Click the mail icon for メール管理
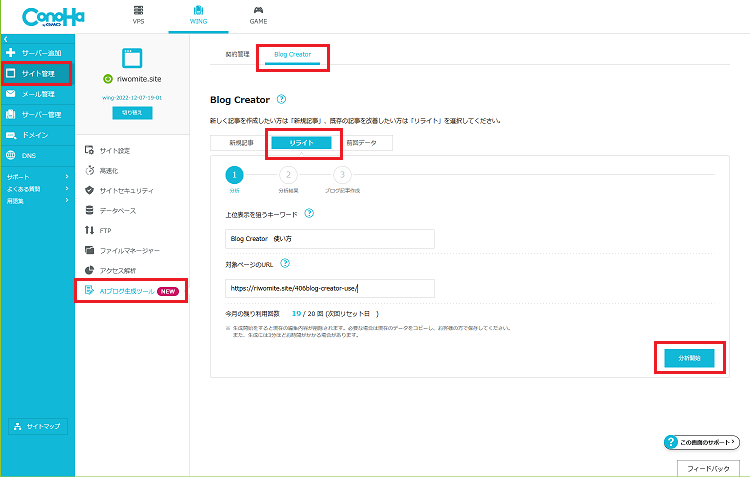The height and width of the screenshot is (477, 750). [x=11, y=94]
